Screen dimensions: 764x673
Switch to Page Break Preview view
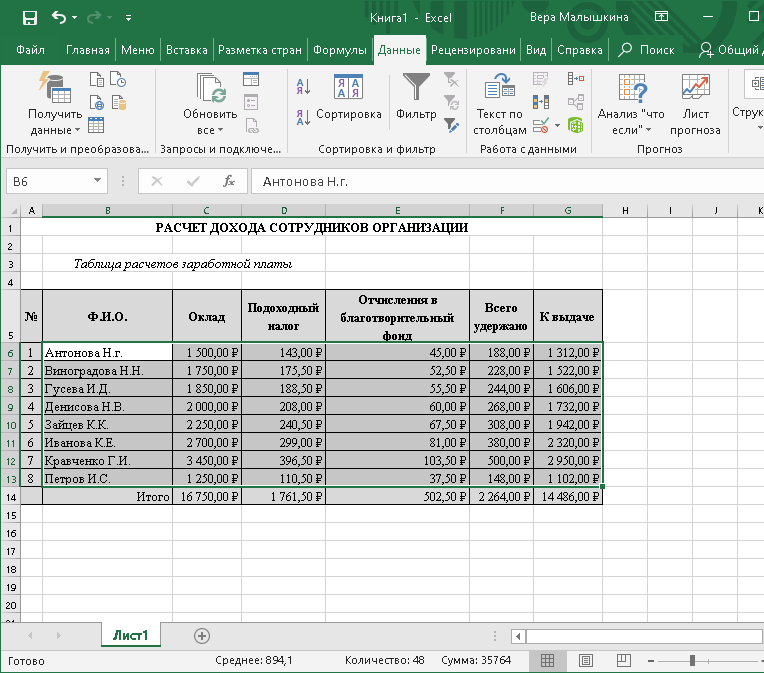[622, 660]
